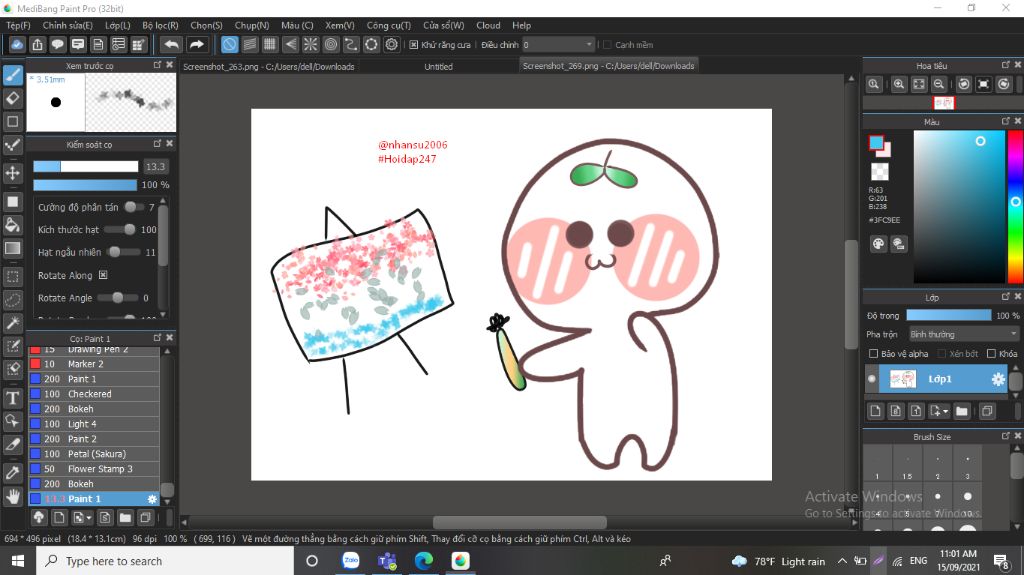This screenshot has width=1024, height=575.
Task: Select the Gradient tool
Action: [x=12, y=248]
